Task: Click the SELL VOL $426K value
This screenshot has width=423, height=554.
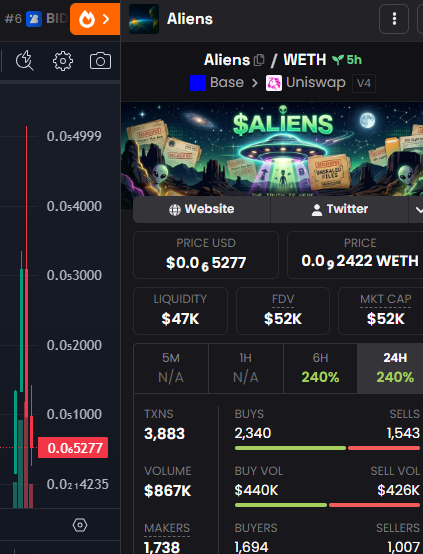Action: 399,490
